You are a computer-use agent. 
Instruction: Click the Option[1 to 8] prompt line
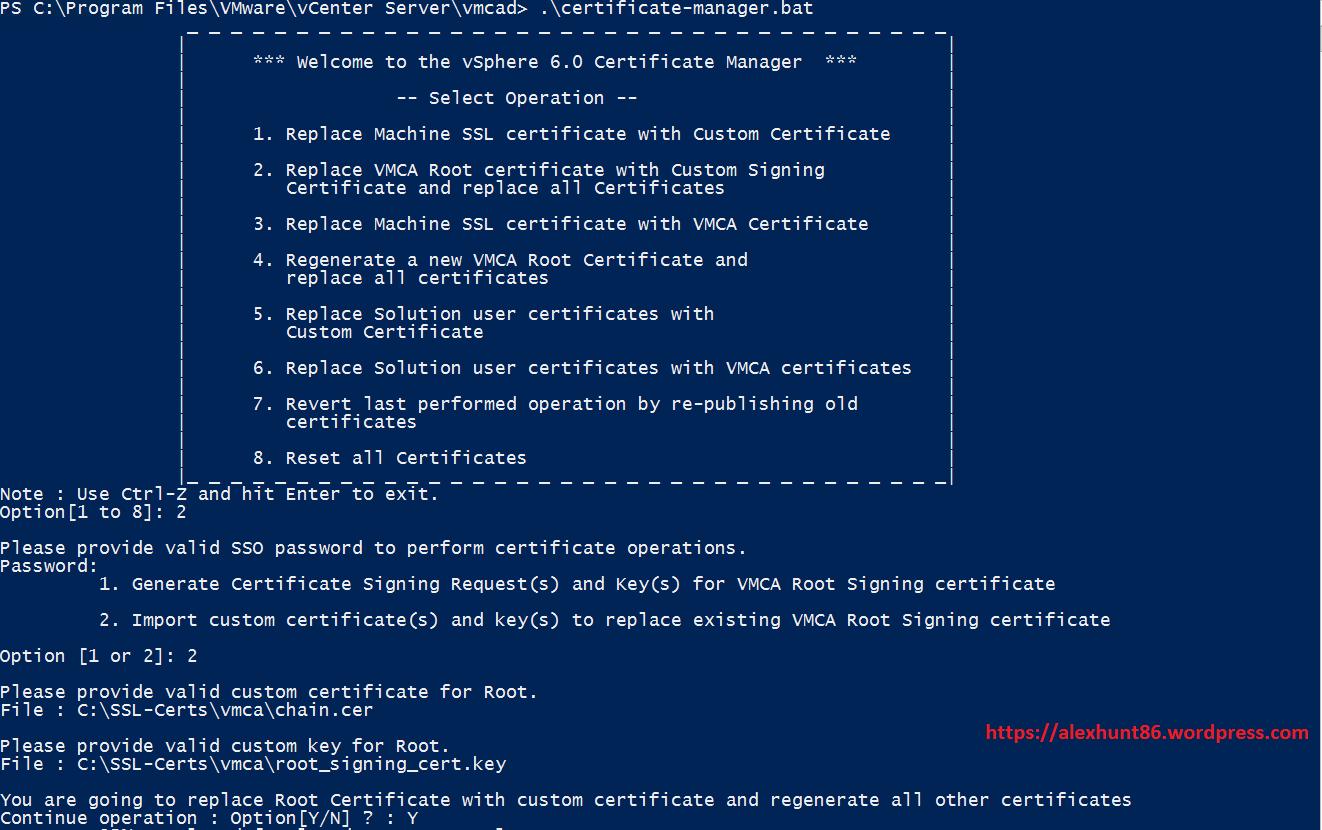(93, 512)
